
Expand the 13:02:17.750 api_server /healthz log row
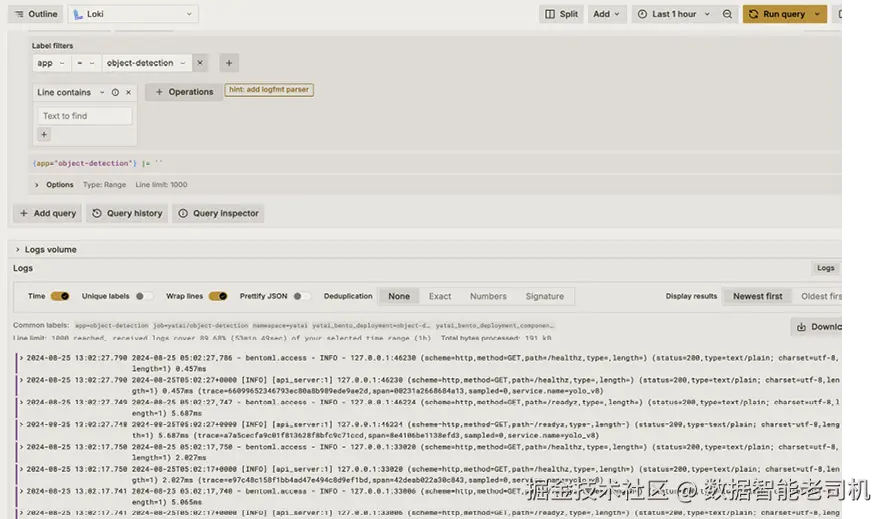click(x=428, y=474)
